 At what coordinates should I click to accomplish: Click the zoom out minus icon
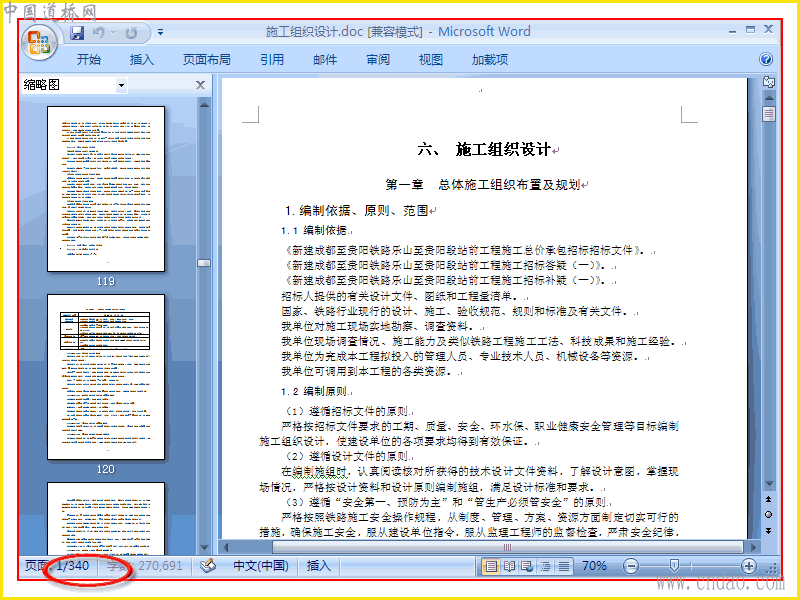631,566
